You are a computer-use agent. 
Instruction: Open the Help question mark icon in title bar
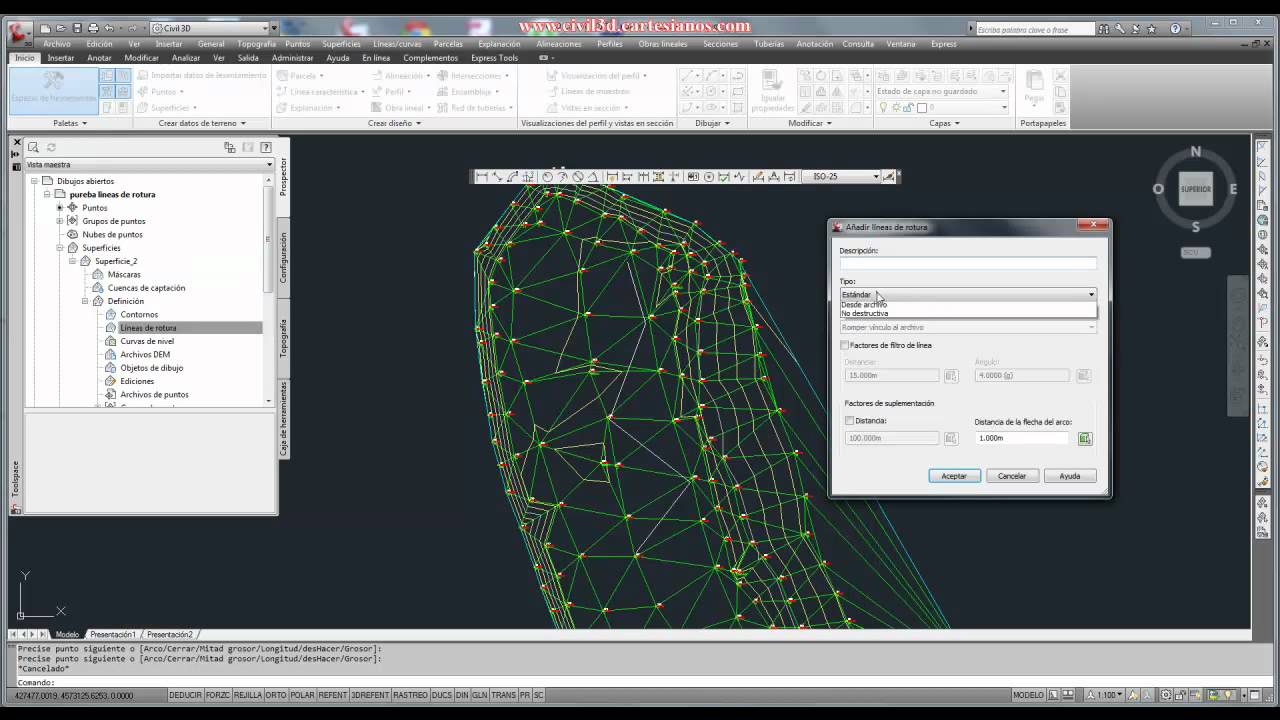(1176, 29)
